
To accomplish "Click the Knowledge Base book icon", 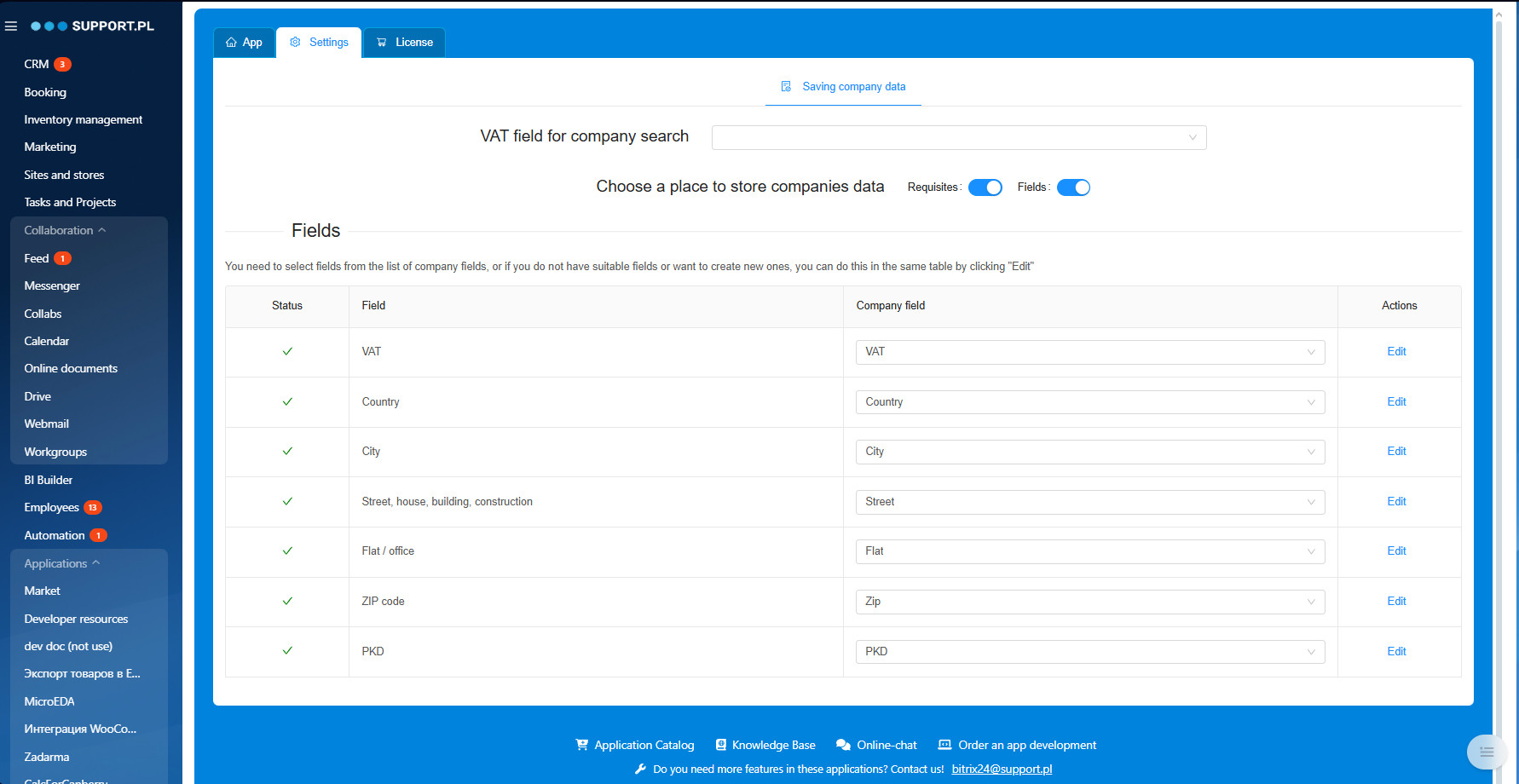I will click(721, 745).
